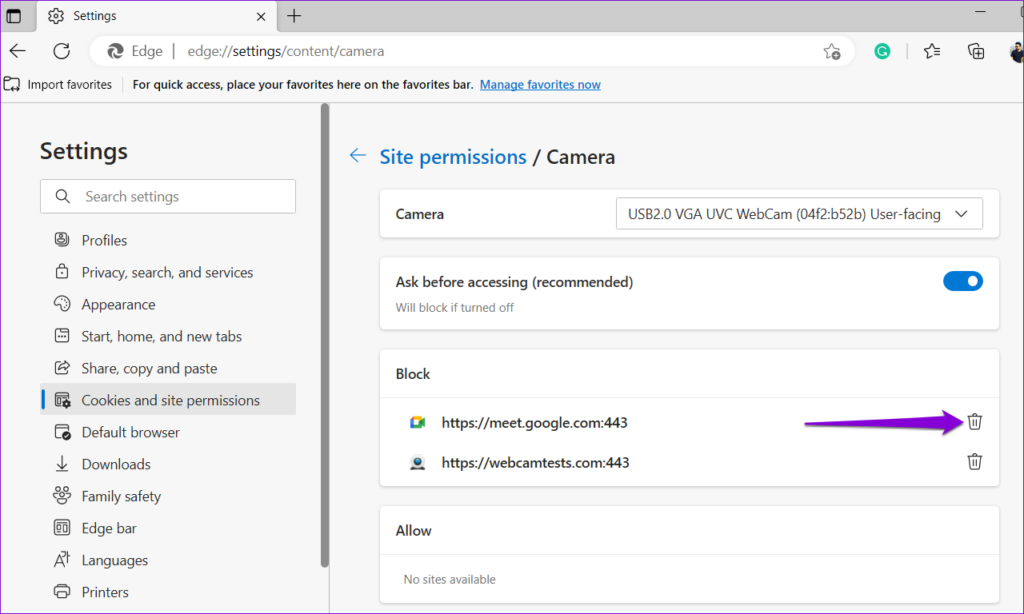Click the Grammarly extension icon in the toolbar
The height and width of the screenshot is (614, 1024).
[x=881, y=51]
